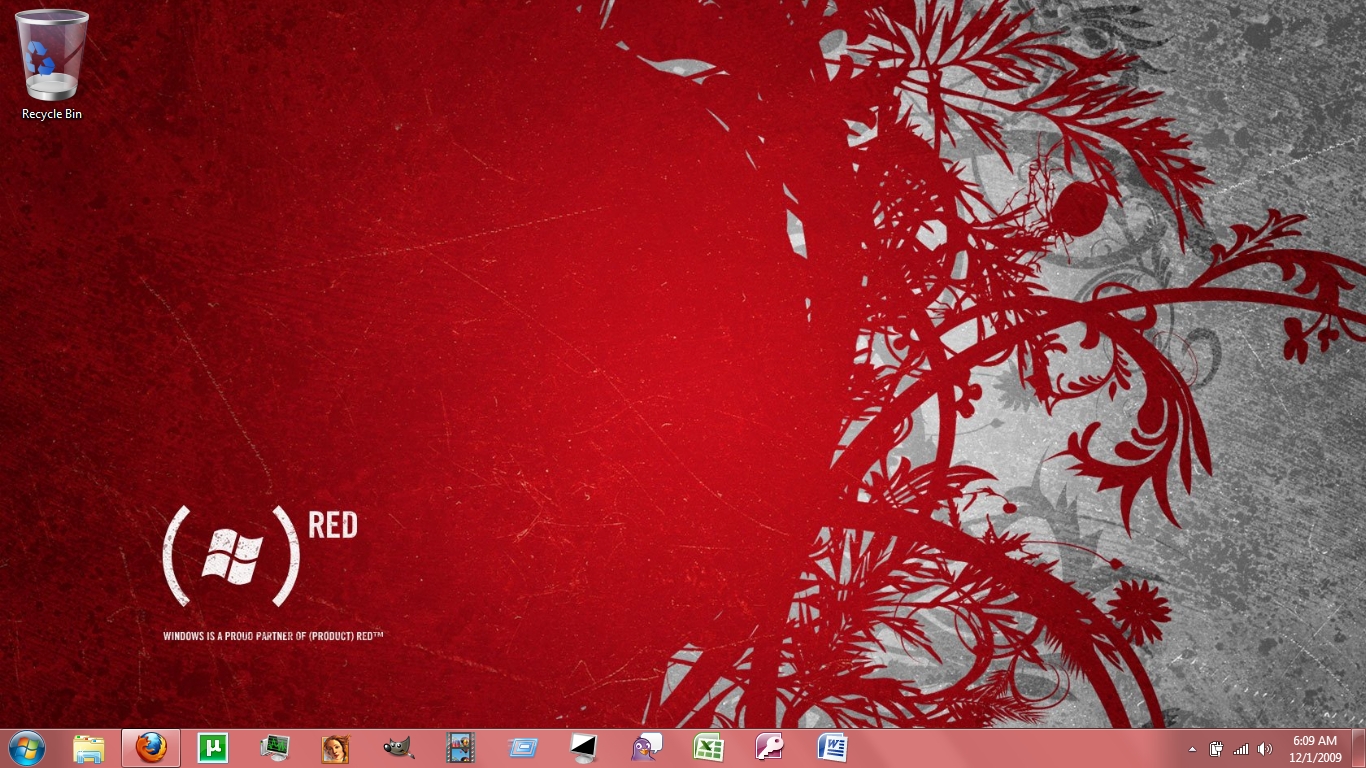
Task: Launch GIMP from the taskbar
Action: pos(398,748)
